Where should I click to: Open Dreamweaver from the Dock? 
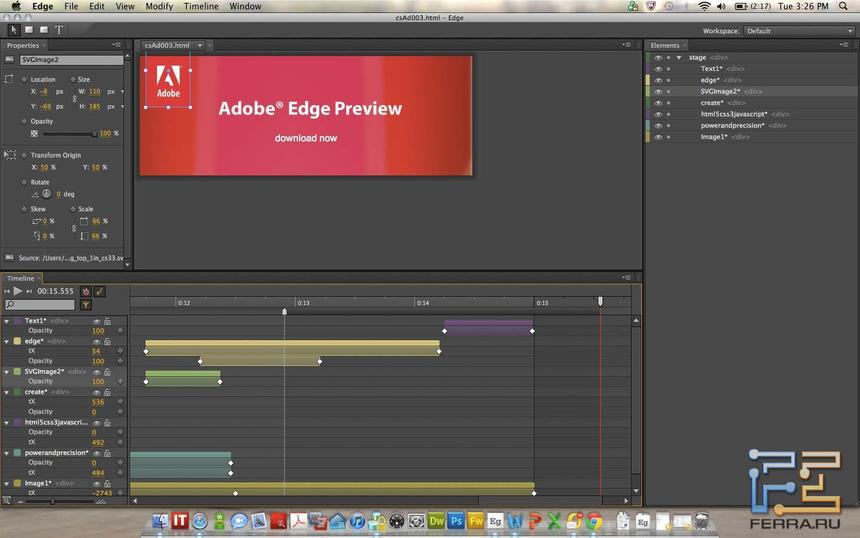point(437,520)
